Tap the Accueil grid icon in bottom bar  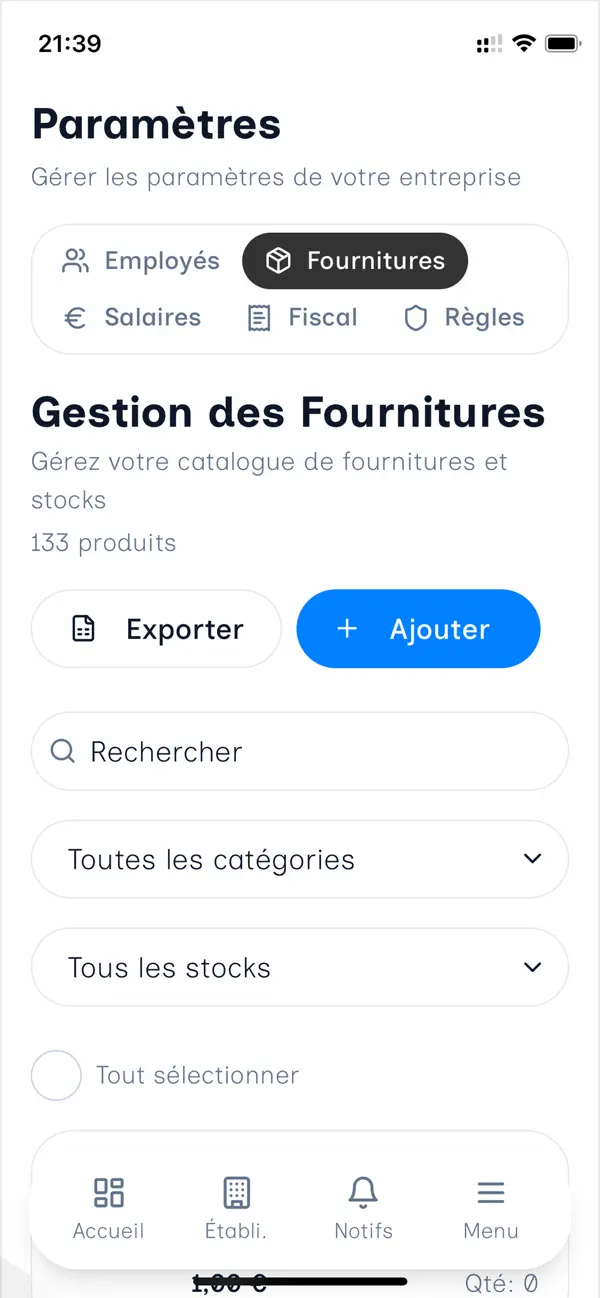[x=108, y=1192]
